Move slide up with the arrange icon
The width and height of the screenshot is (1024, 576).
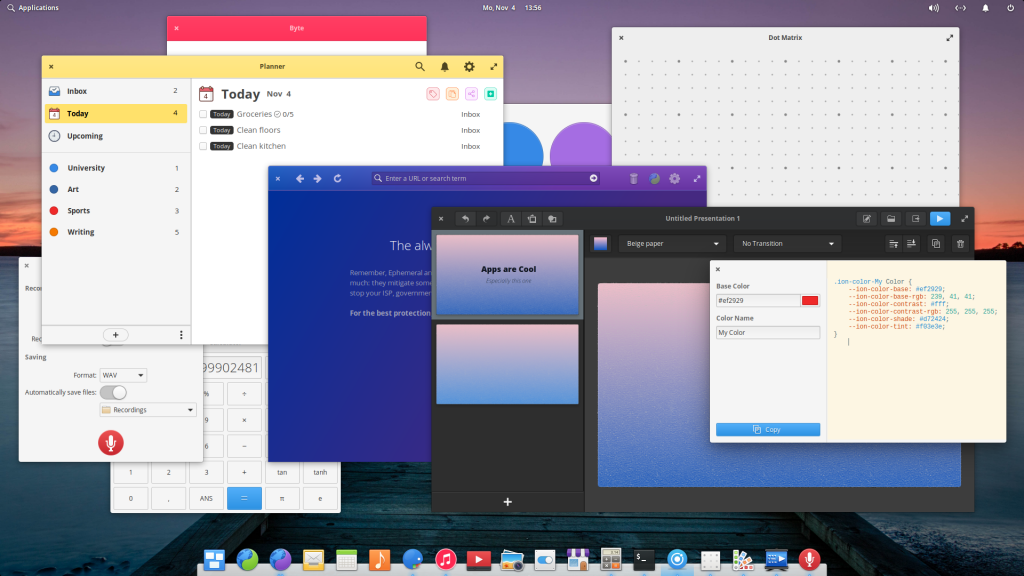point(893,244)
